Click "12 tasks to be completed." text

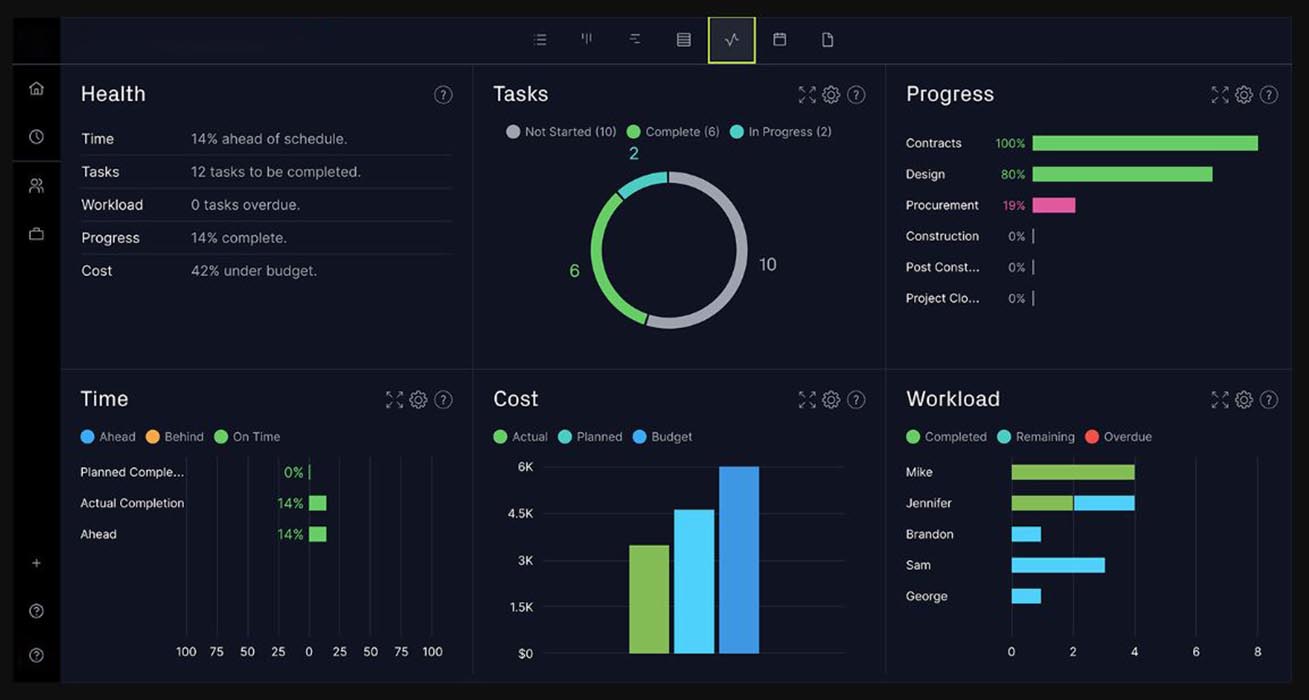click(276, 172)
